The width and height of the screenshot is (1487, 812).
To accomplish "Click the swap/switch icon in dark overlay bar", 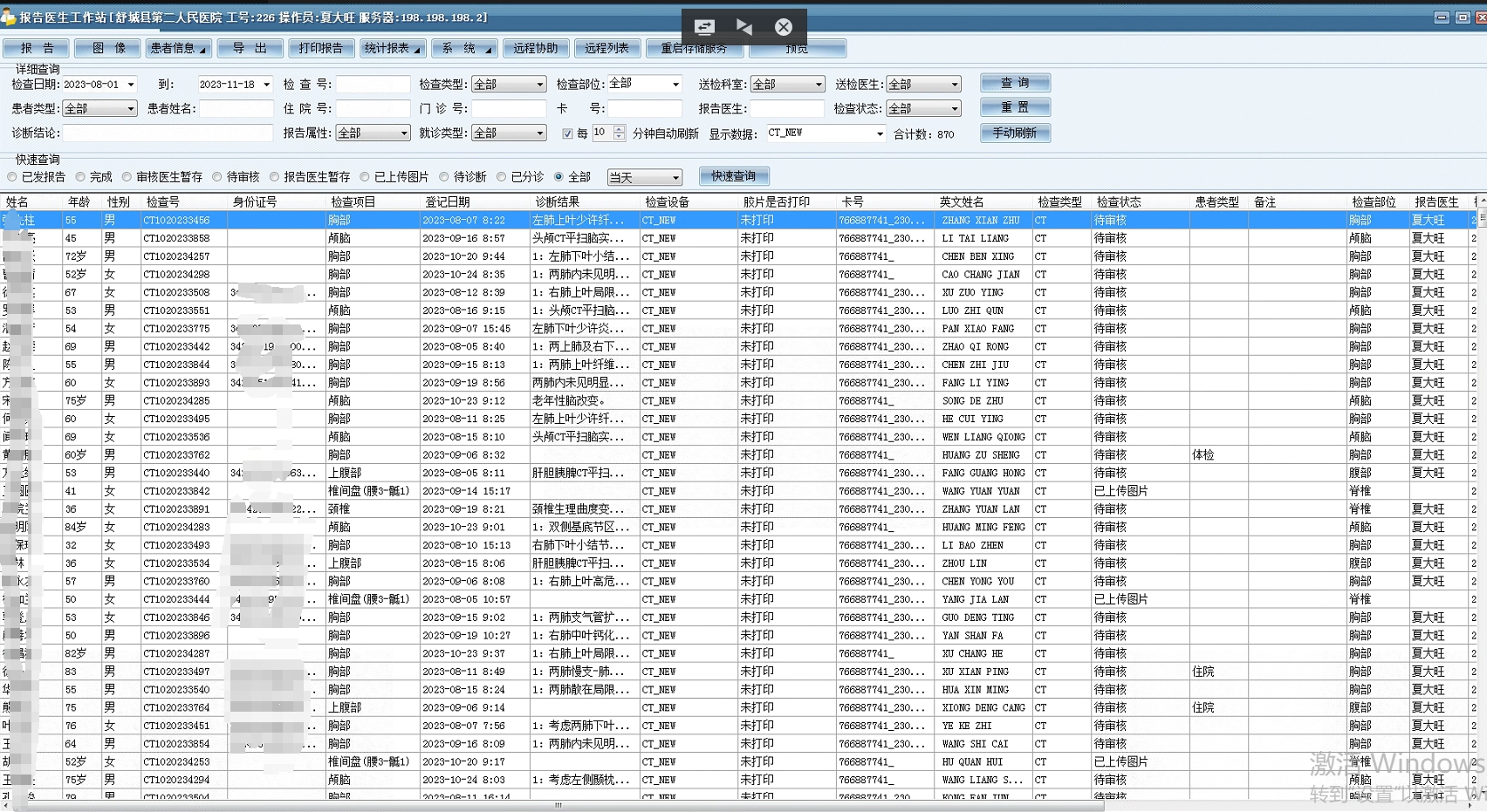I will tap(704, 27).
